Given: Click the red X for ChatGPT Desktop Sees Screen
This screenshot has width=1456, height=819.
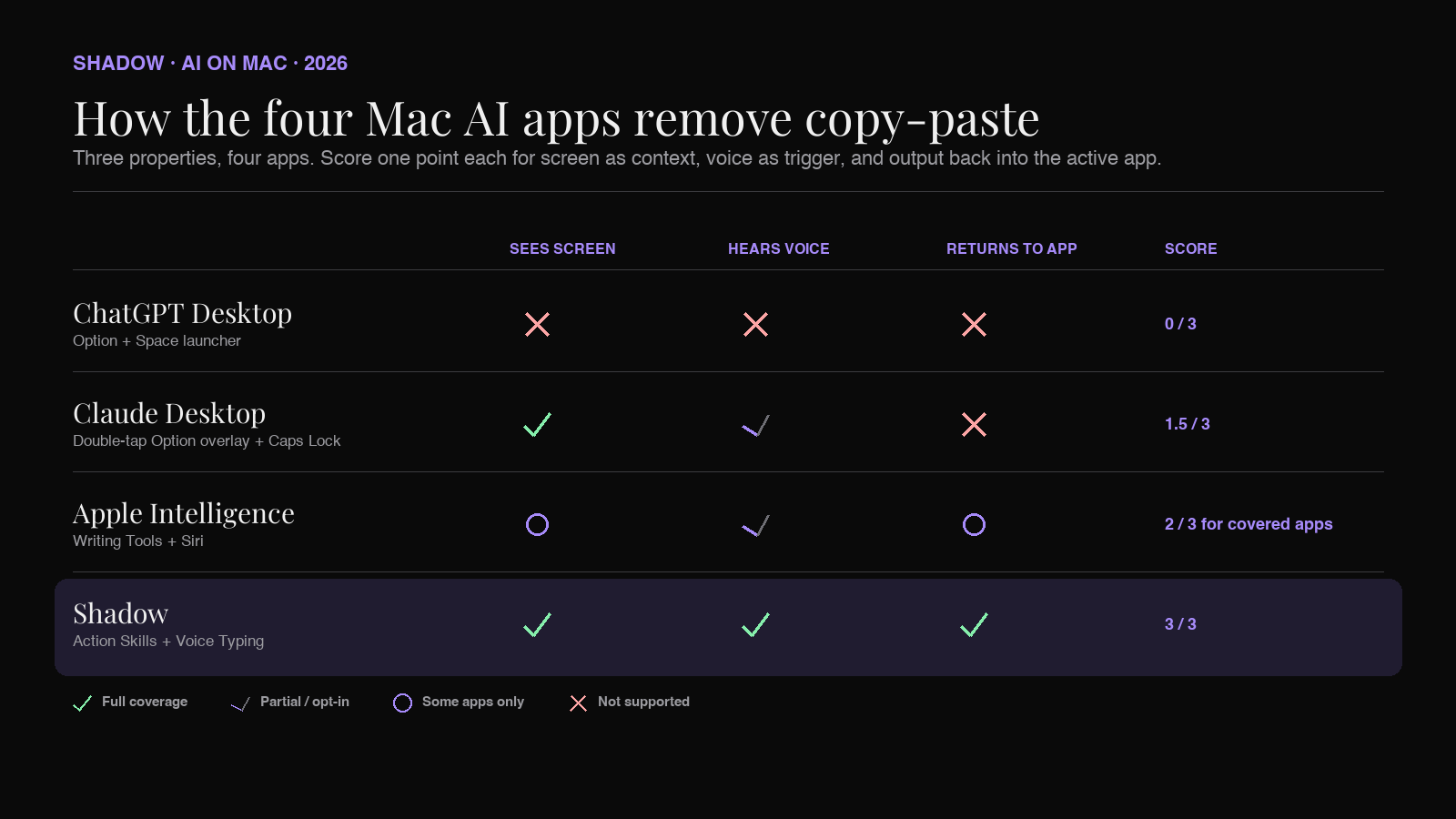Looking at the screenshot, I should (x=537, y=325).
